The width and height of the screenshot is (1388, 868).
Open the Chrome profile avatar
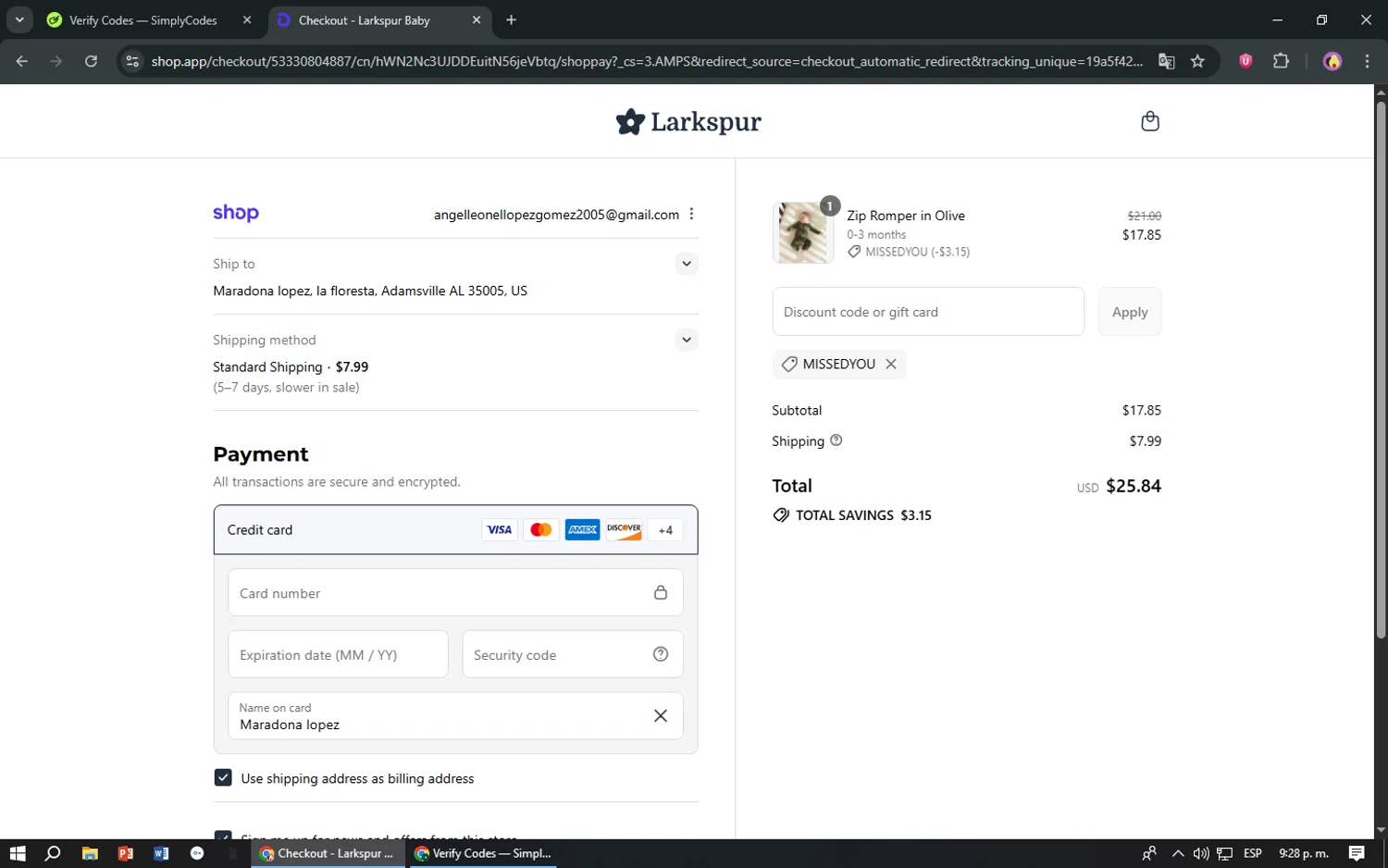(1332, 61)
